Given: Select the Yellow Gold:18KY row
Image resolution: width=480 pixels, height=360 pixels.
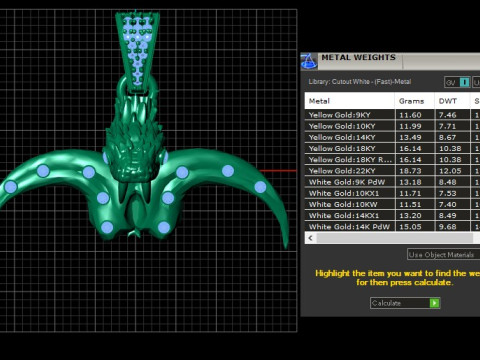Looking at the screenshot, I should point(392,148).
